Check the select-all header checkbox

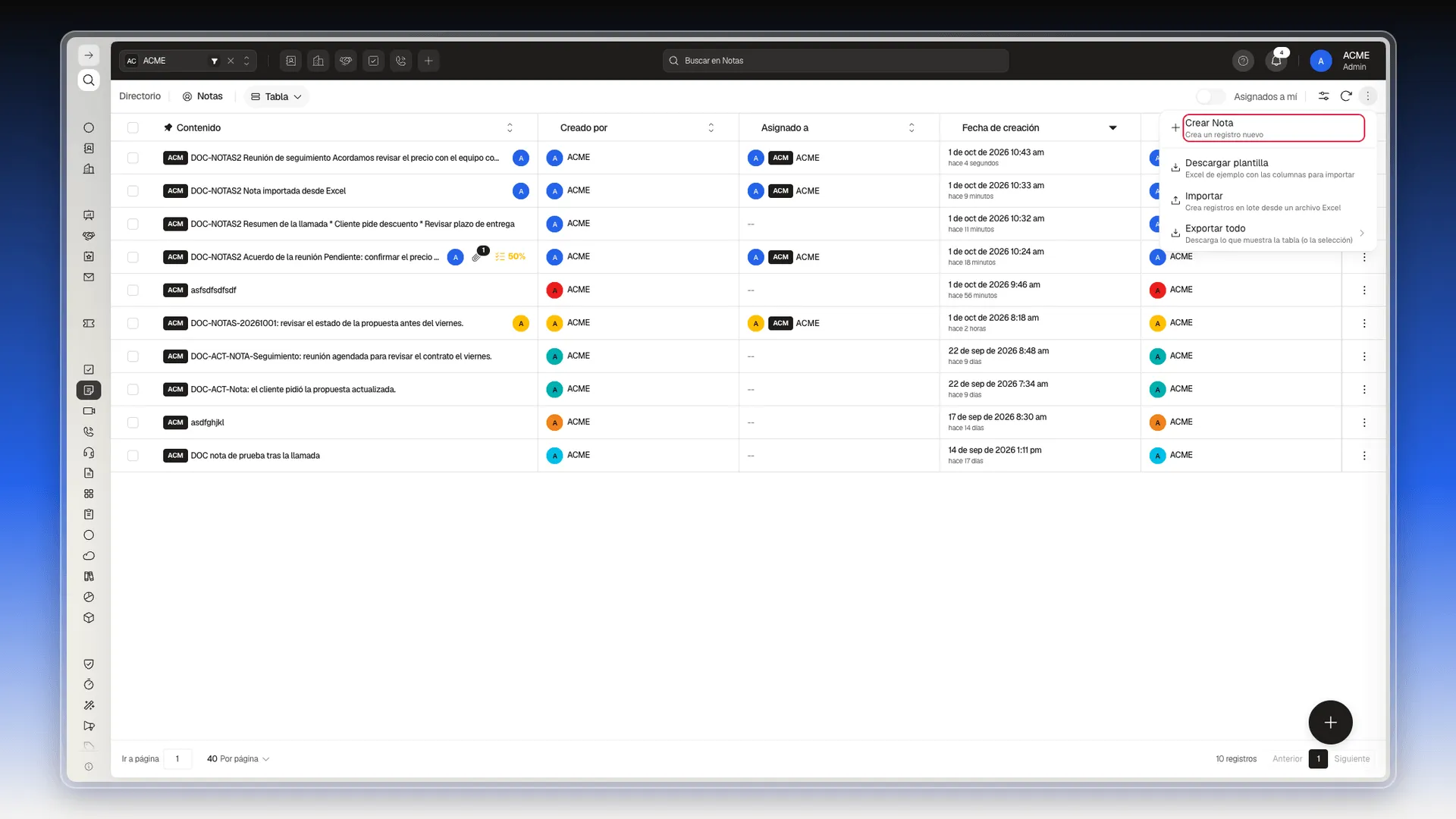click(133, 128)
